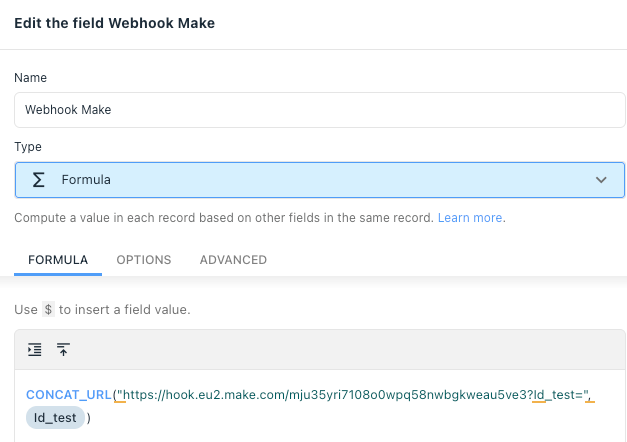The image size is (627, 442).
Task: Click the Type label above the dropdown
Action: [28, 147]
